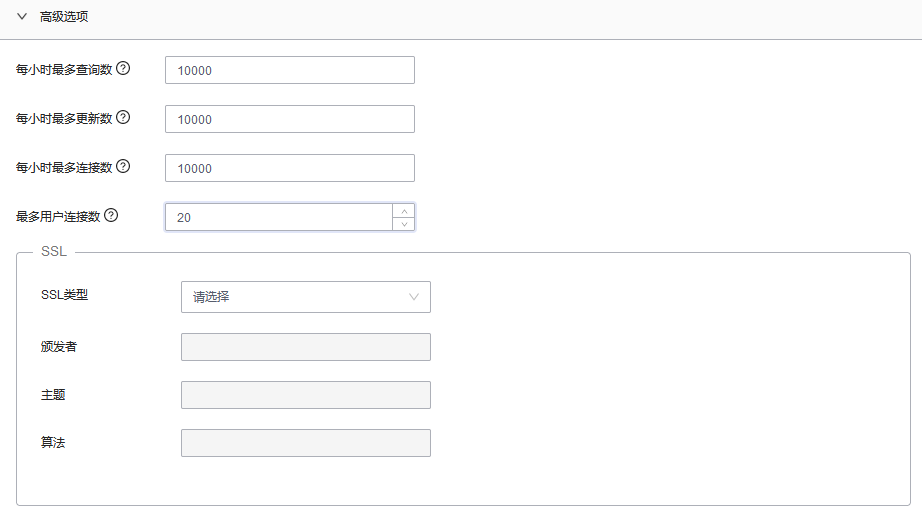This screenshot has height=506, width=922.
Task: Open help tooltip icon for 每小时最多连接数
Action: tap(124, 167)
